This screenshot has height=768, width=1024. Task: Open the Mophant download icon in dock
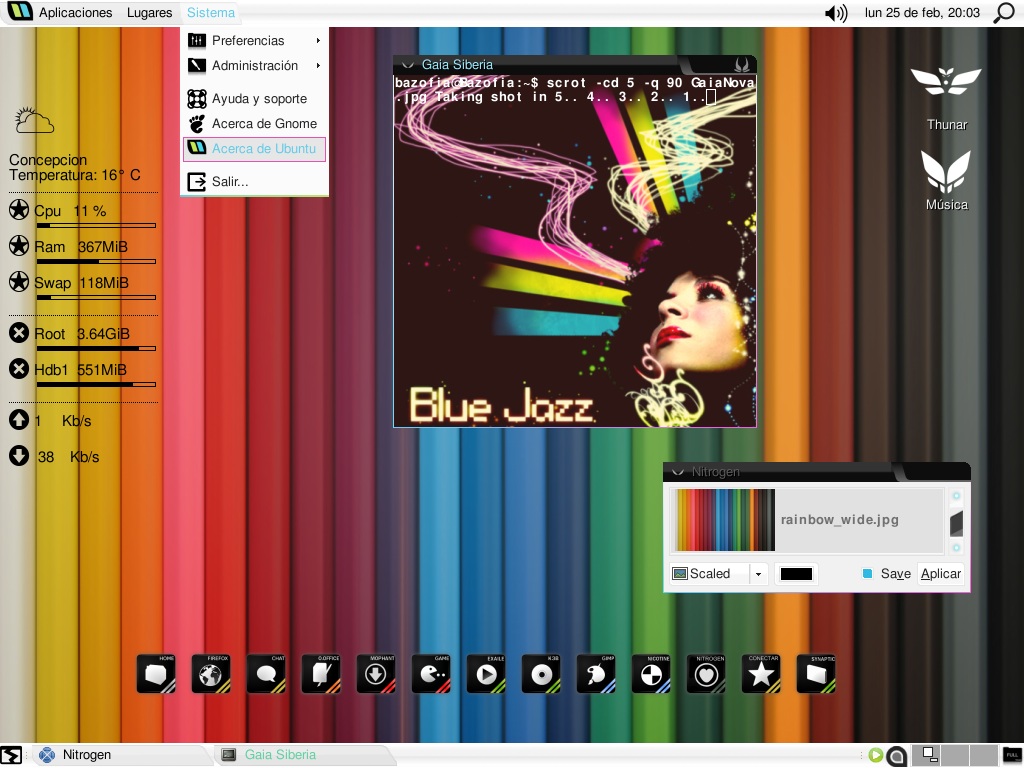[x=376, y=673]
